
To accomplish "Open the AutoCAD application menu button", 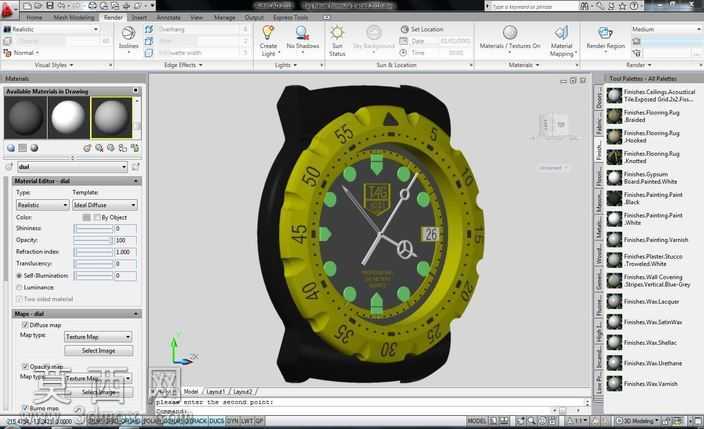I will 8,9.
